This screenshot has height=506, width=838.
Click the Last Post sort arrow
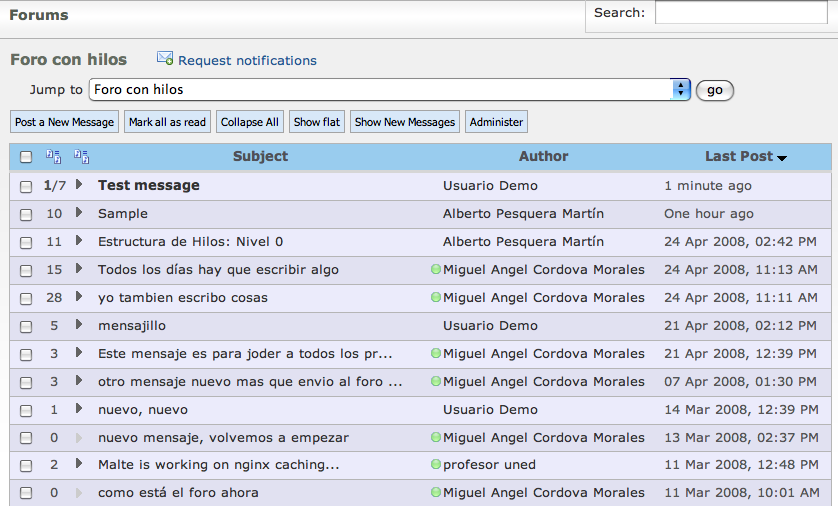pos(782,158)
